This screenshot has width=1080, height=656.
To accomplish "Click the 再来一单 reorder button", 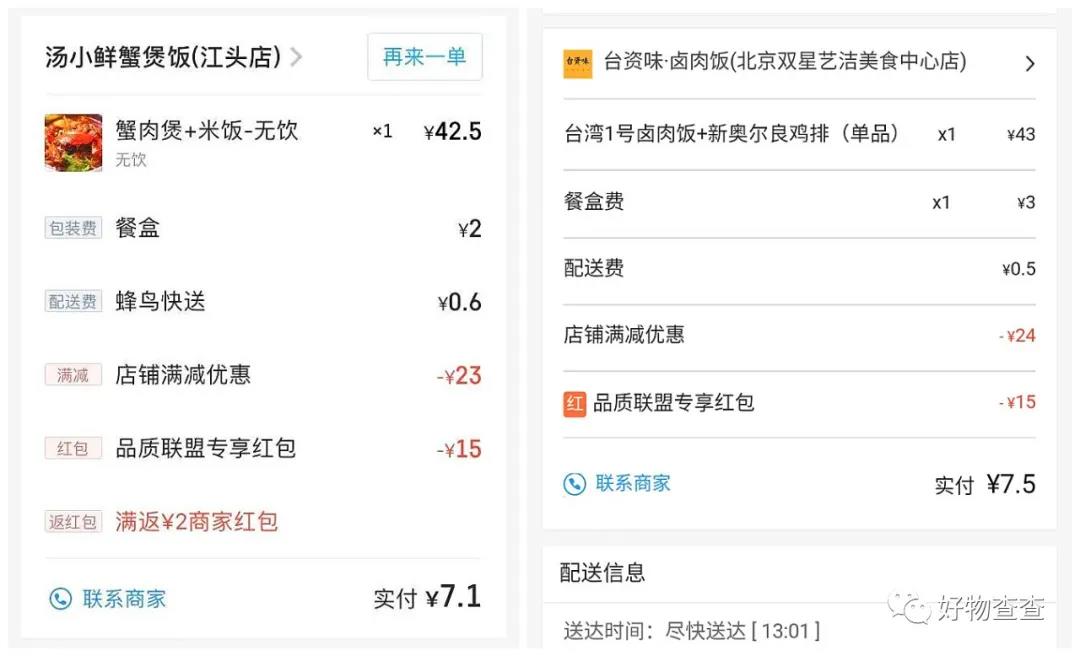I will 424,57.
